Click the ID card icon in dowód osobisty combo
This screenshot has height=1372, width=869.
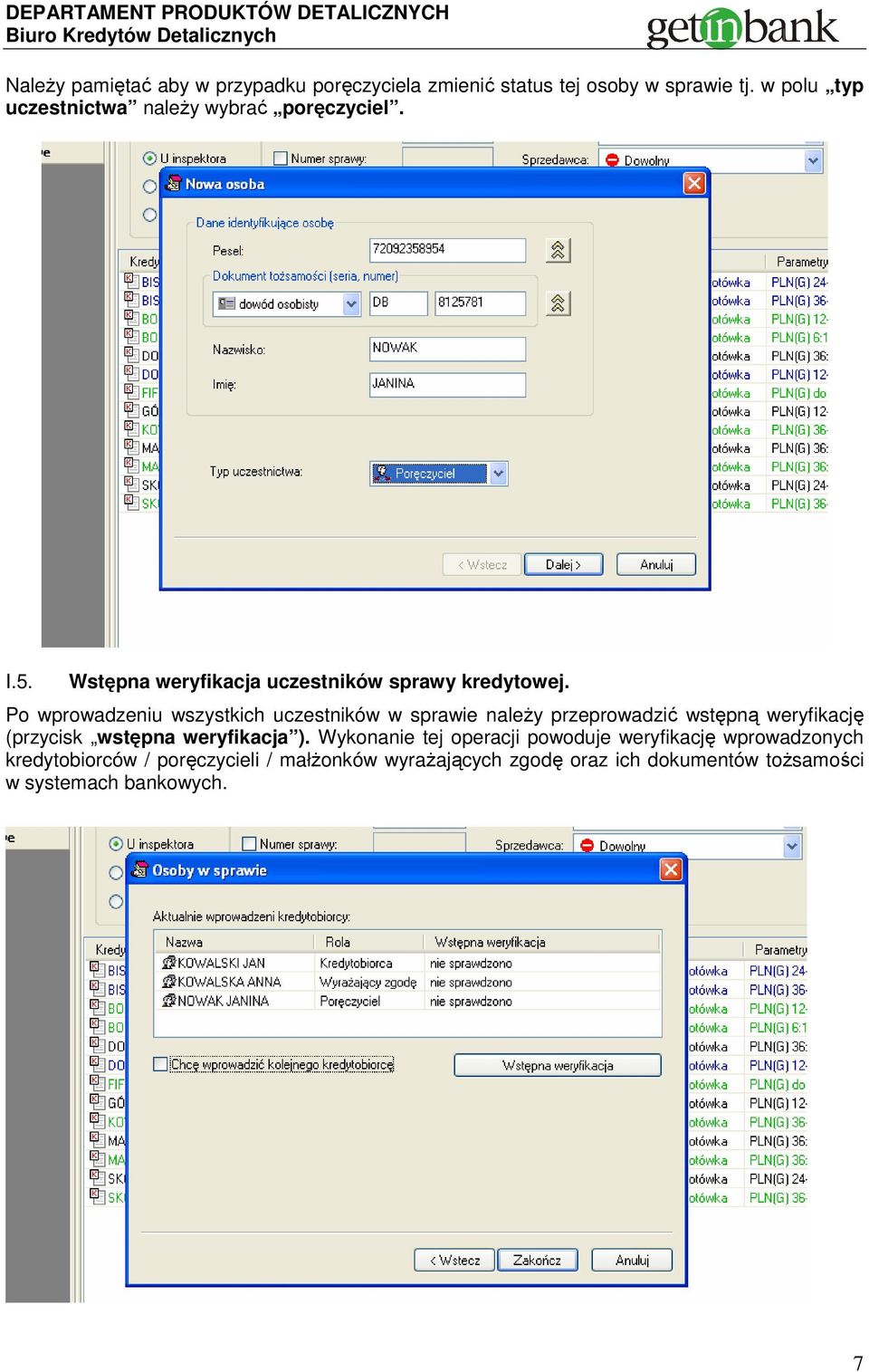[x=226, y=304]
